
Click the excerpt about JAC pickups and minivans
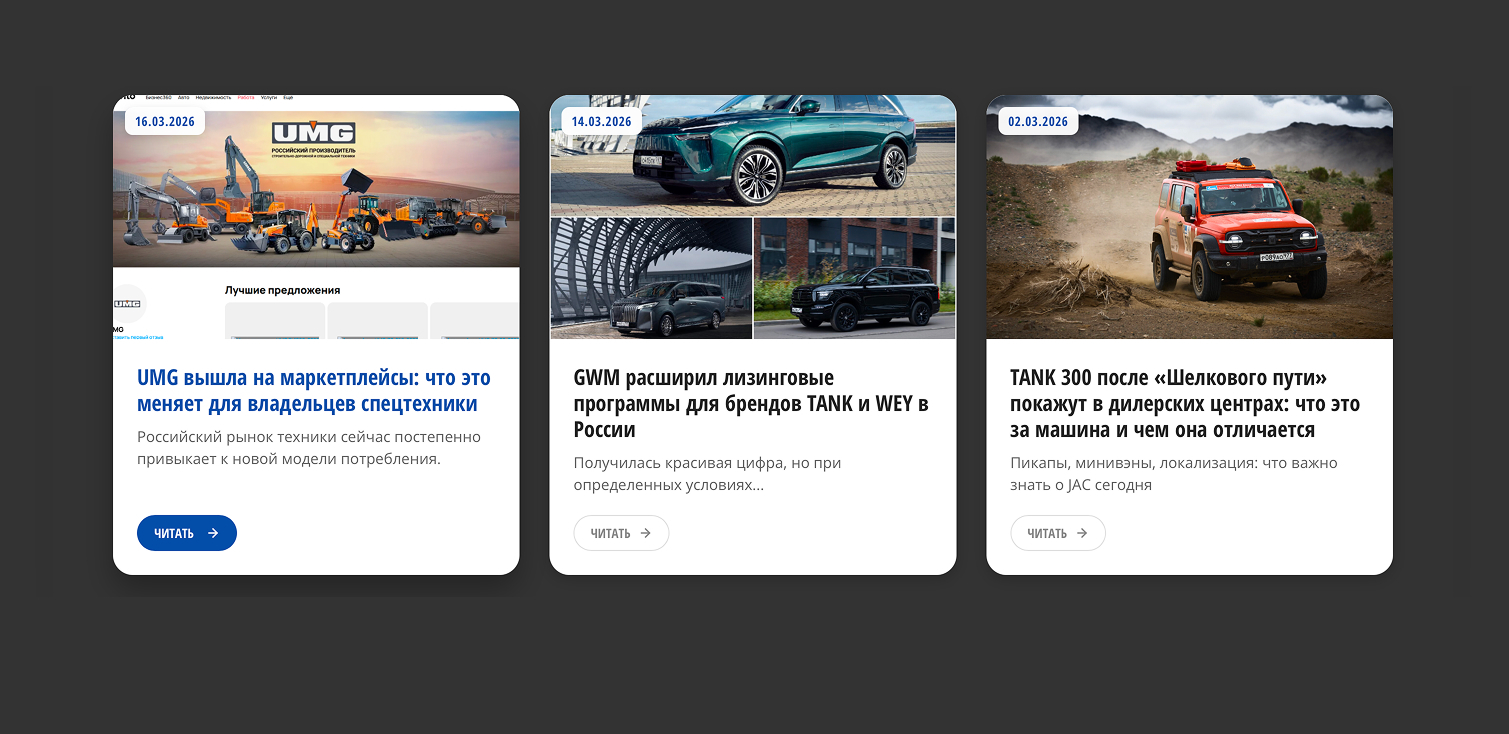(1174, 474)
